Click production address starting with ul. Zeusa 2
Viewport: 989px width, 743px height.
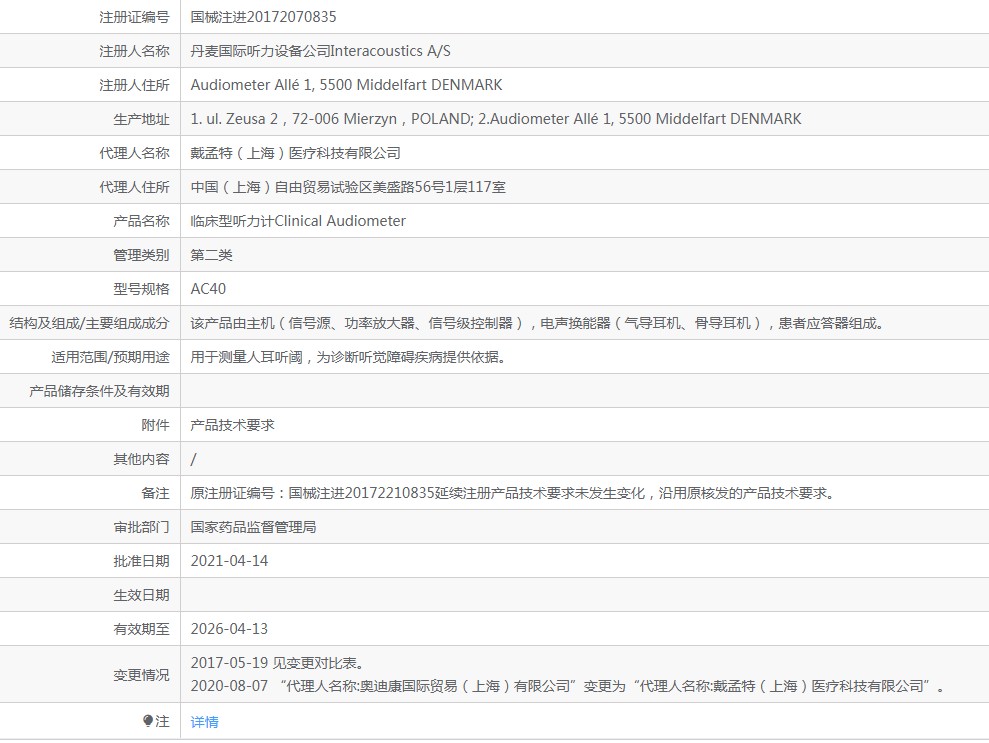[x=496, y=119]
